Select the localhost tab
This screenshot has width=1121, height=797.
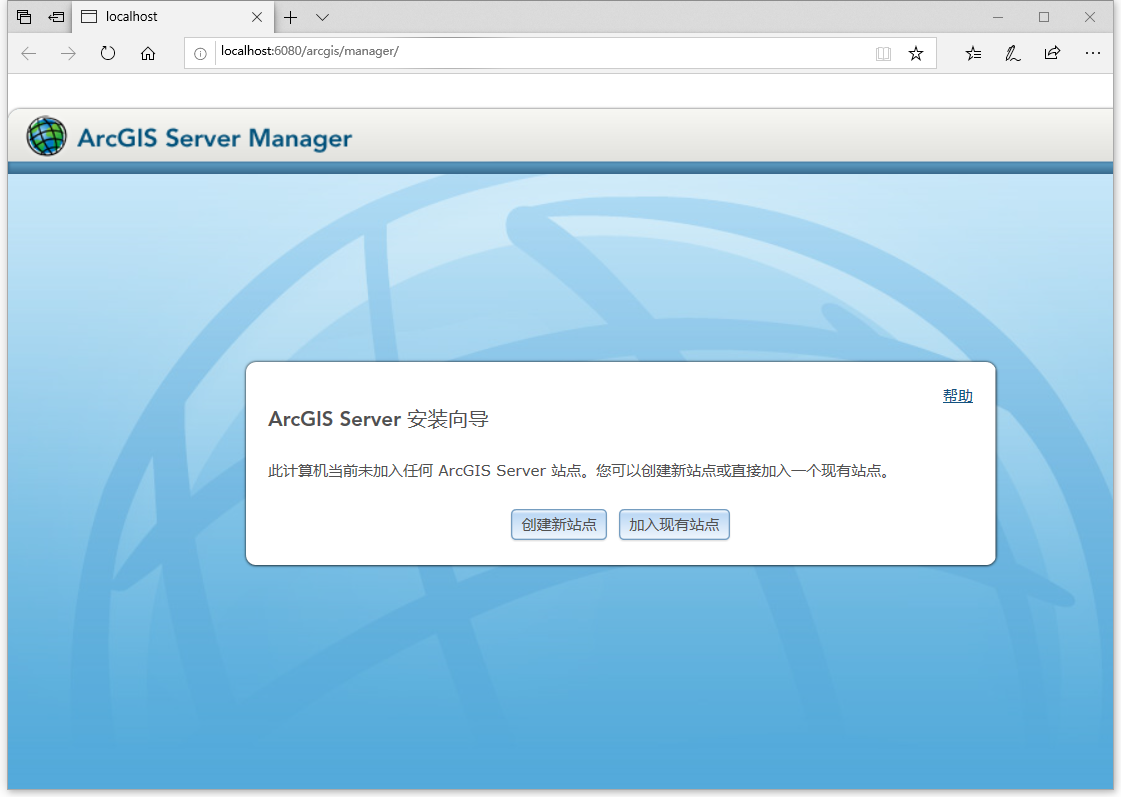pos(172,16)
